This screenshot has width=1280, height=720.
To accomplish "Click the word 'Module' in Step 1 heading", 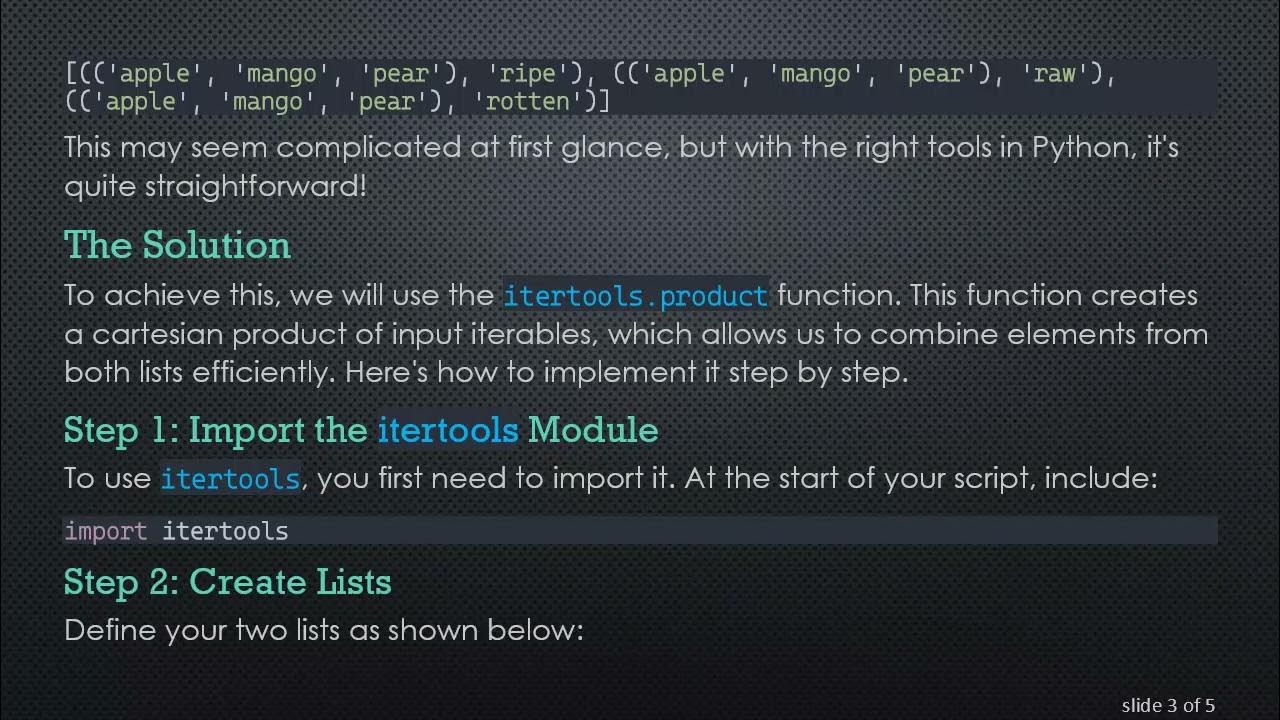I will click(593, 430).
